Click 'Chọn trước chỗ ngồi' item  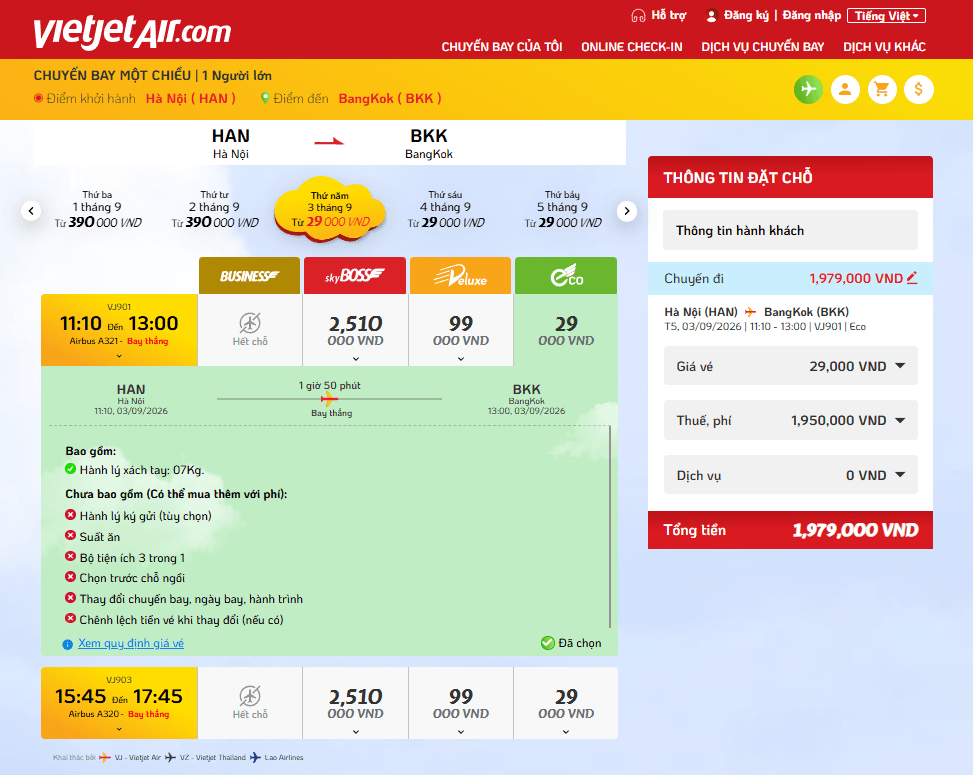[x=132, y=578]
